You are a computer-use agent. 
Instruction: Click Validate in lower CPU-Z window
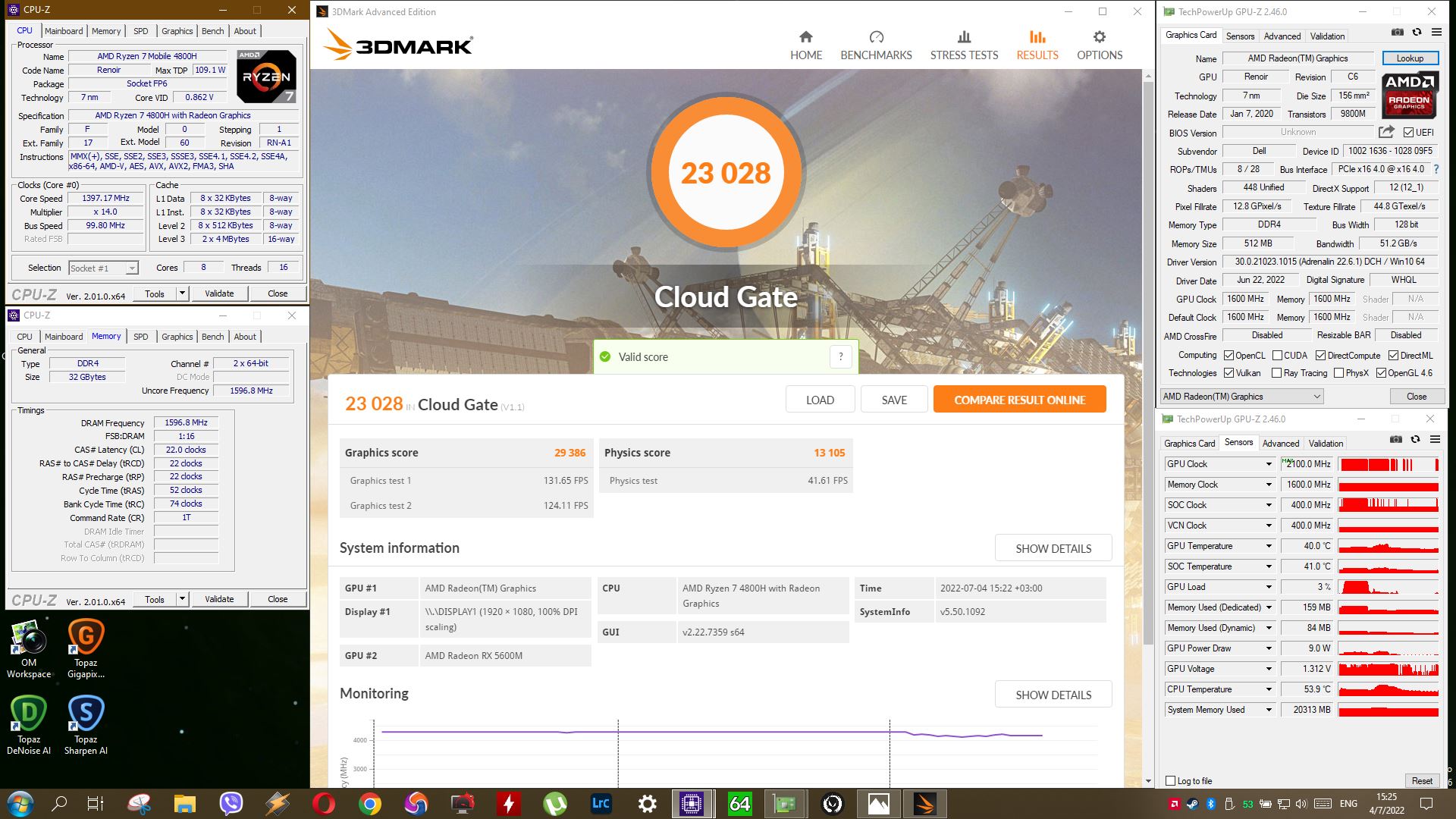[x=219, y=599]
